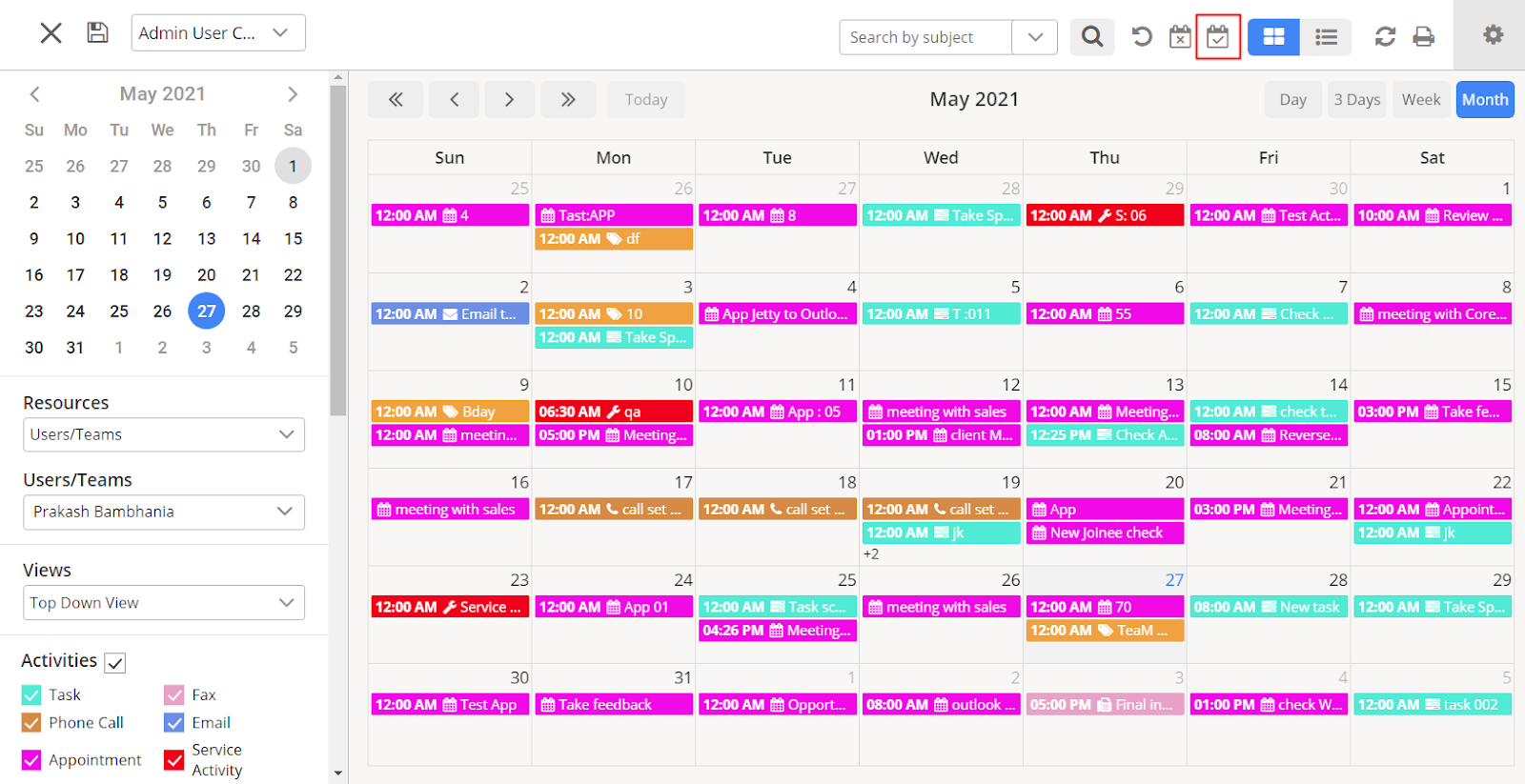The width and height of the screenshot is (1525, 784).
Task: Click the Search by subject field
Action: pos(925,38)
